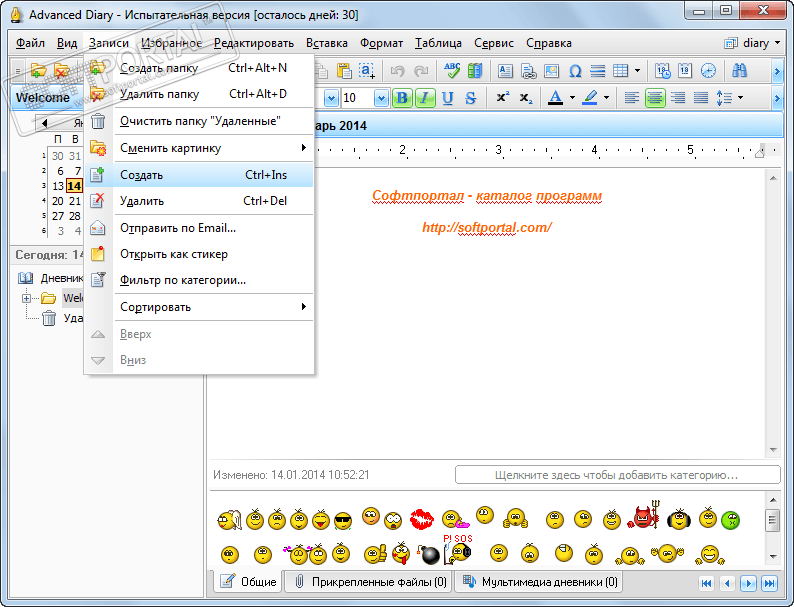Click the add category input field
Viewport: 794px width, 607px height.
617,475
